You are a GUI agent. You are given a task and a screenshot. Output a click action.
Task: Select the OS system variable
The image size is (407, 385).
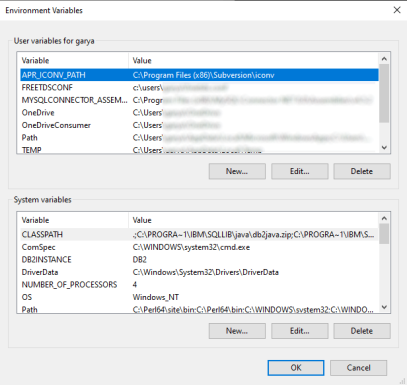tap(199, 297)
